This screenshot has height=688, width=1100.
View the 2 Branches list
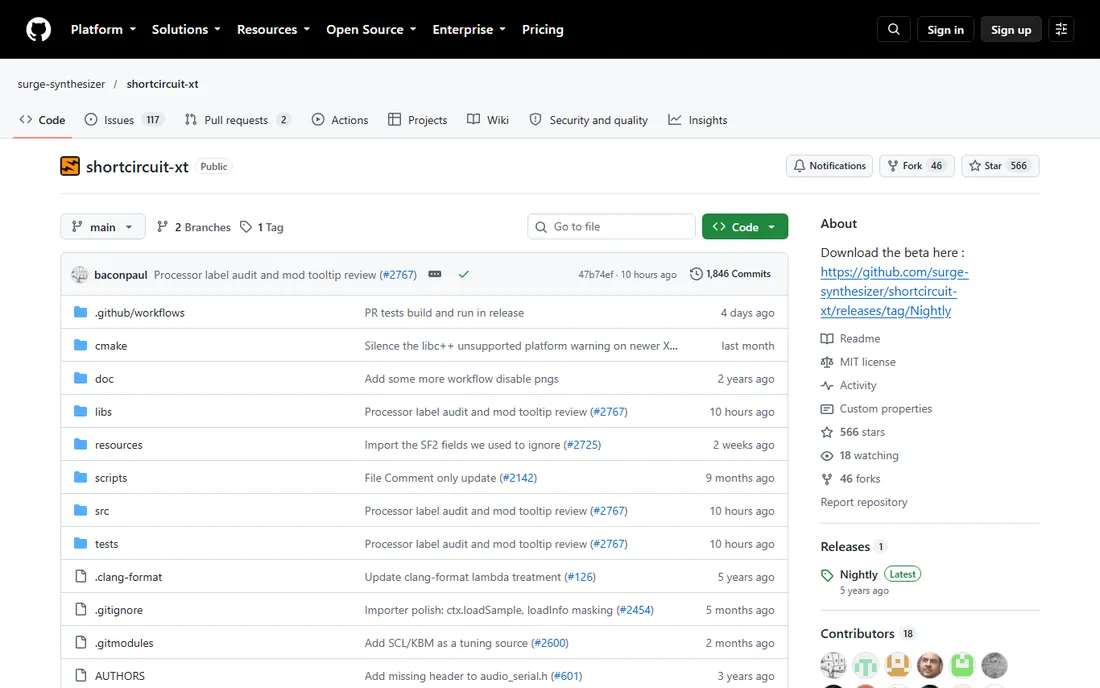point(194,227)
